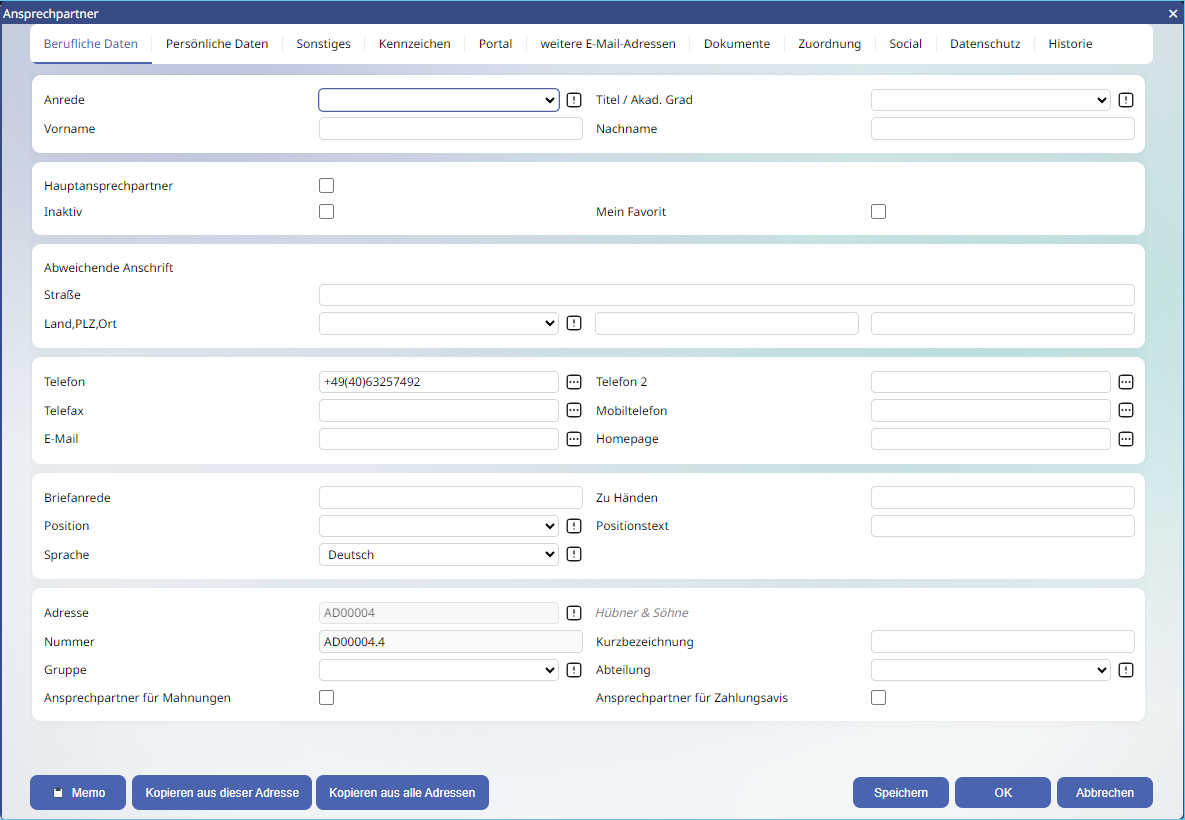The image size is (1185, 820).
Task: Open the Anrede dropdown
Action: 439,100
